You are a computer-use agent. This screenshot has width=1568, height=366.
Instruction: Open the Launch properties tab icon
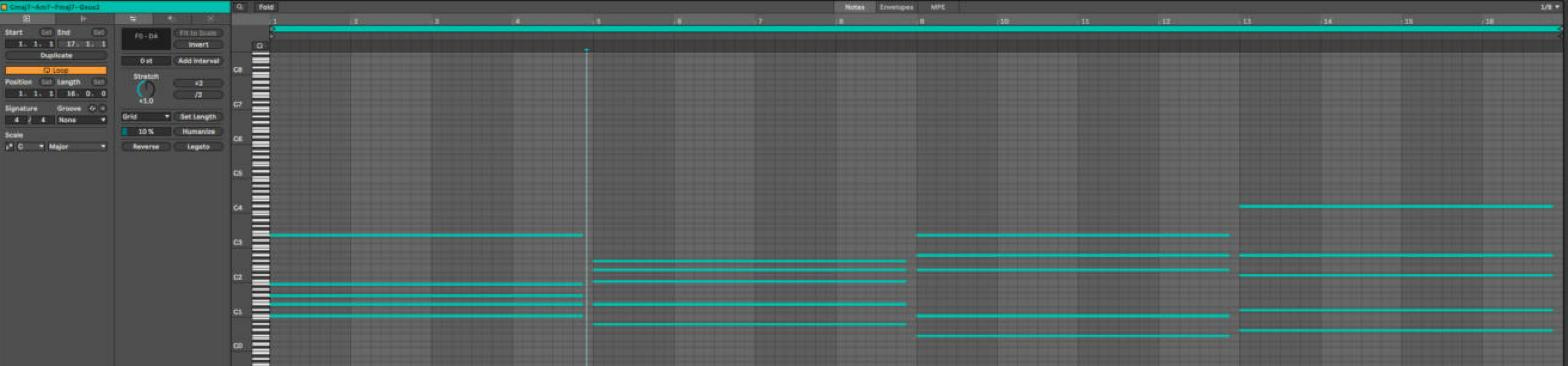point(83,19)
